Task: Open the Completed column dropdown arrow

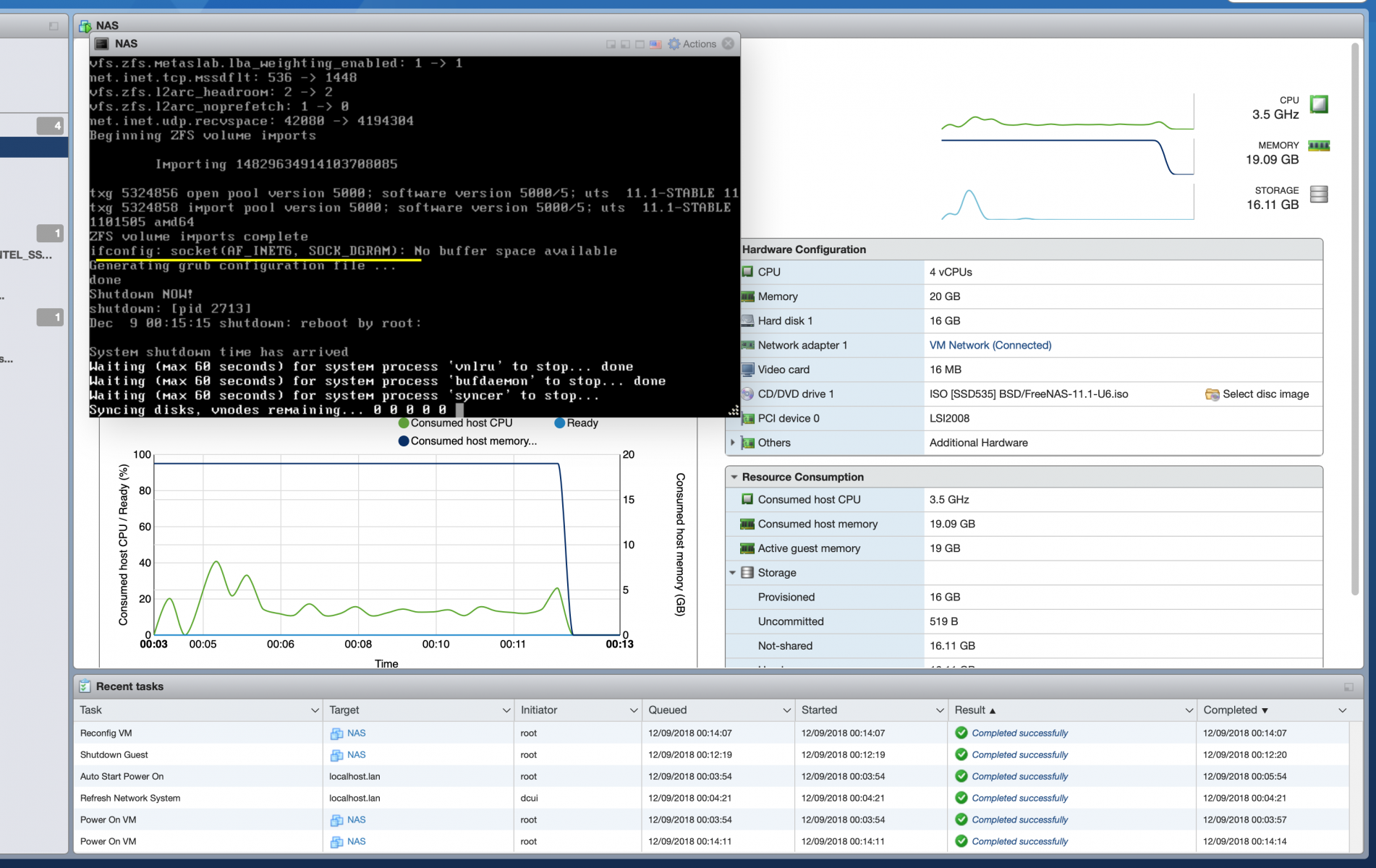Action: click(x=1342, y=710)
